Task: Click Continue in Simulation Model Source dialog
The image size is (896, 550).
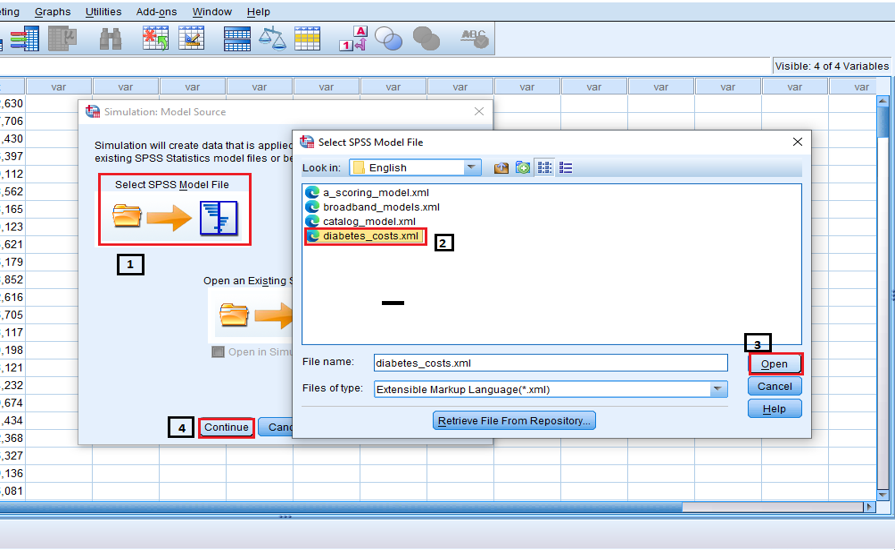Action: pyautogui.click(x=226, y=427)
